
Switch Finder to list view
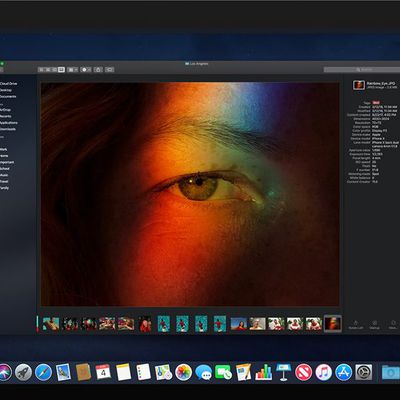(x=48, y=70)
